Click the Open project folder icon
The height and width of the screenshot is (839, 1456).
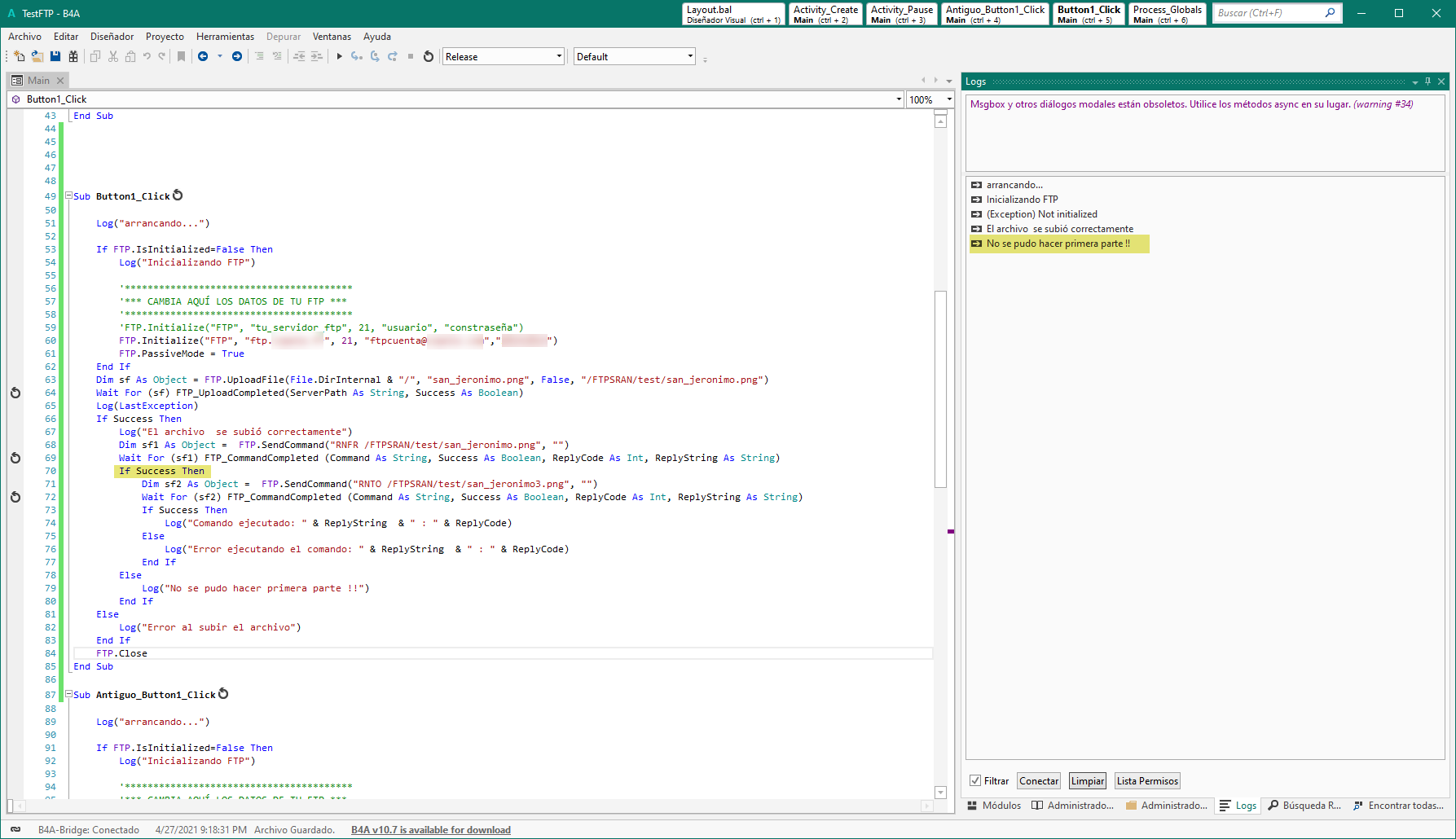pos(37,56)
